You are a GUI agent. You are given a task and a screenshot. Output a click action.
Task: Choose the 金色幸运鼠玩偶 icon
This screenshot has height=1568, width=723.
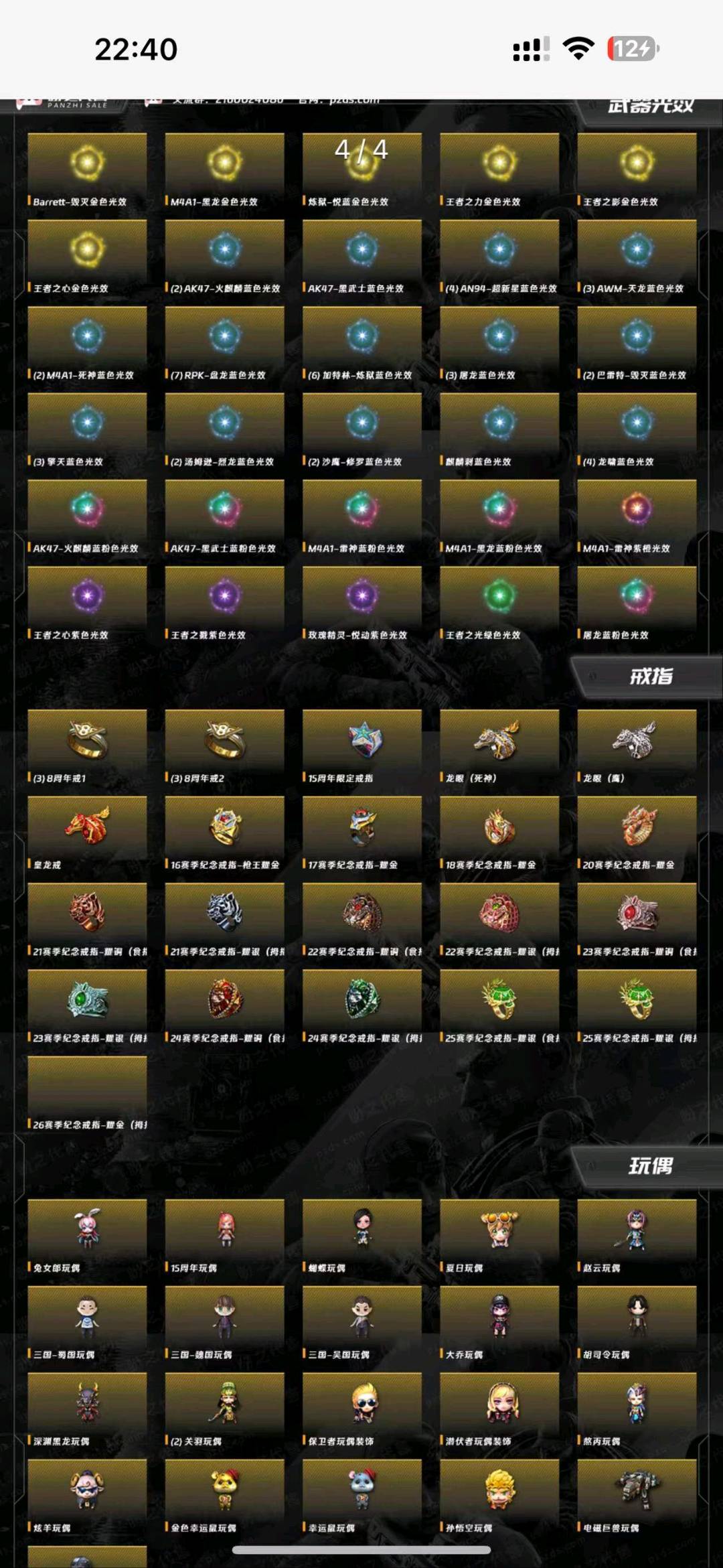(x=225, y=1489)
